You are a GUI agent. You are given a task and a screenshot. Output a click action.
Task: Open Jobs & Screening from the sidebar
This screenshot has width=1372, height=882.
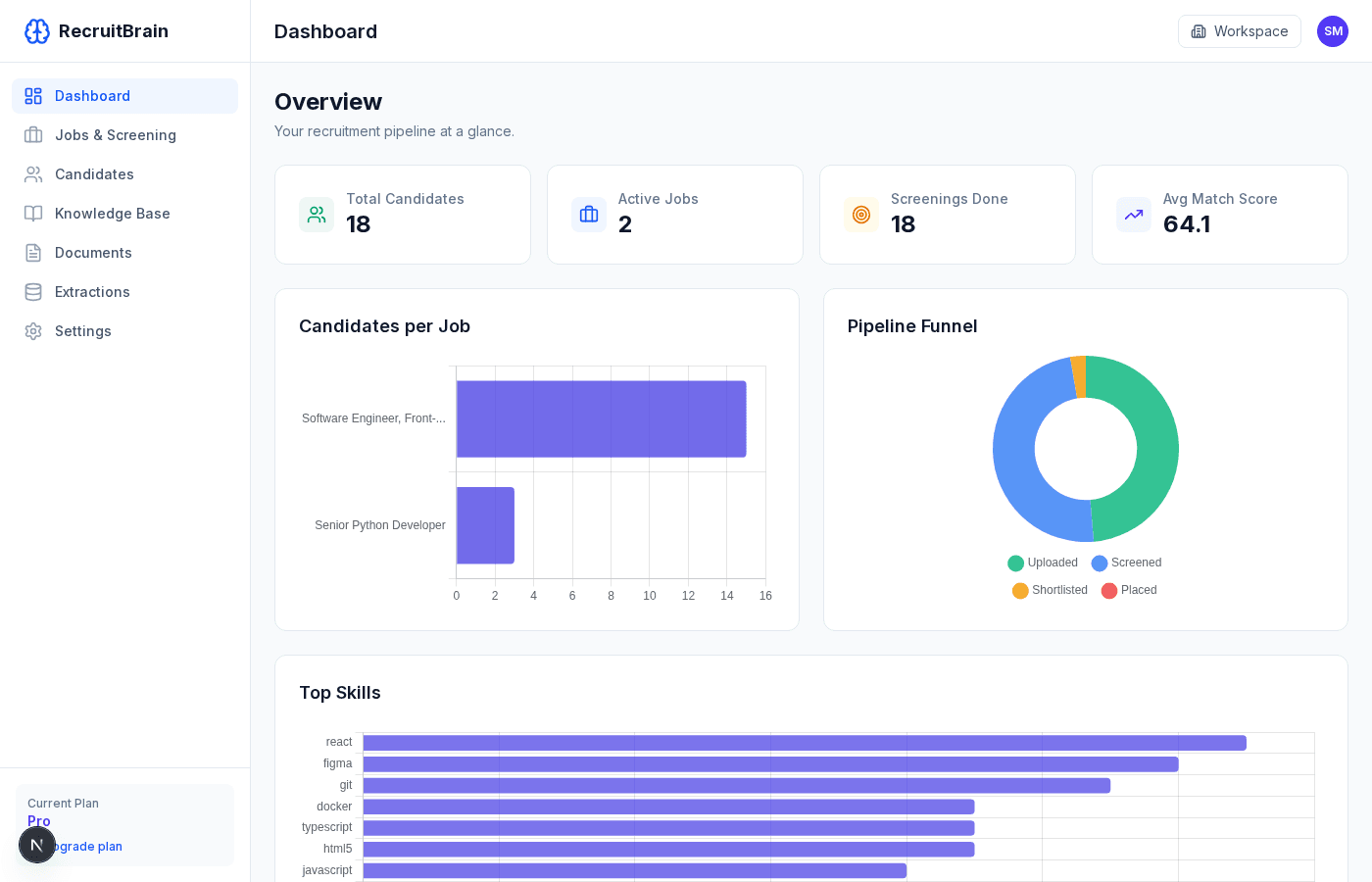pyautogui.click(x=116, y=135)
